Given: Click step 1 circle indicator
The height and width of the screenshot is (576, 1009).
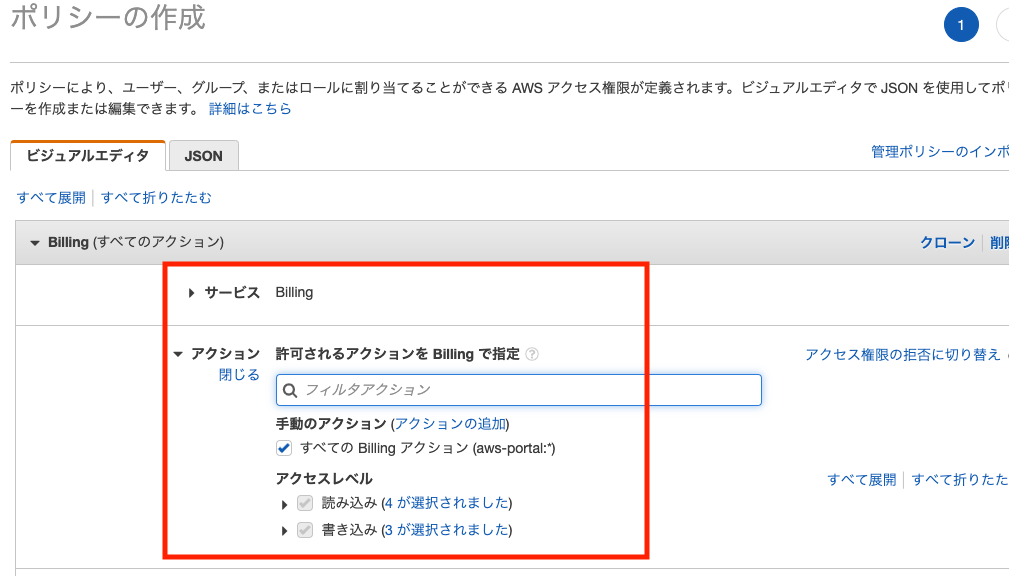Looking at the screenshot, I should point(961,25).
